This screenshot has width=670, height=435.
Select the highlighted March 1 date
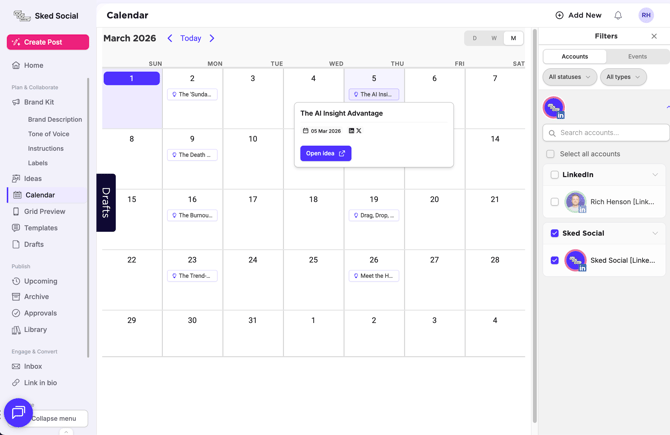(x=132, y=79)
